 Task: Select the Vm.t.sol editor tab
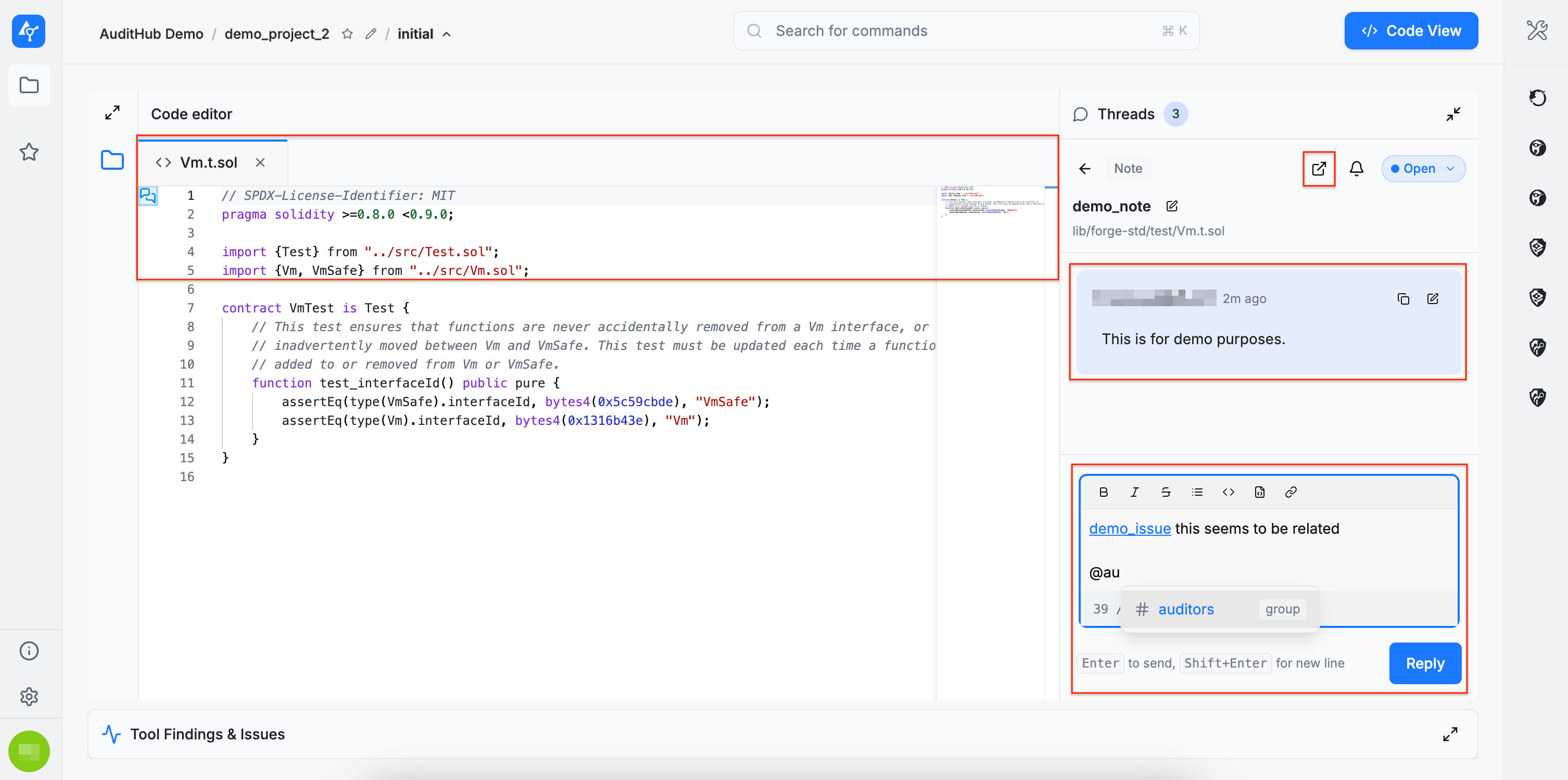(208, 162)
